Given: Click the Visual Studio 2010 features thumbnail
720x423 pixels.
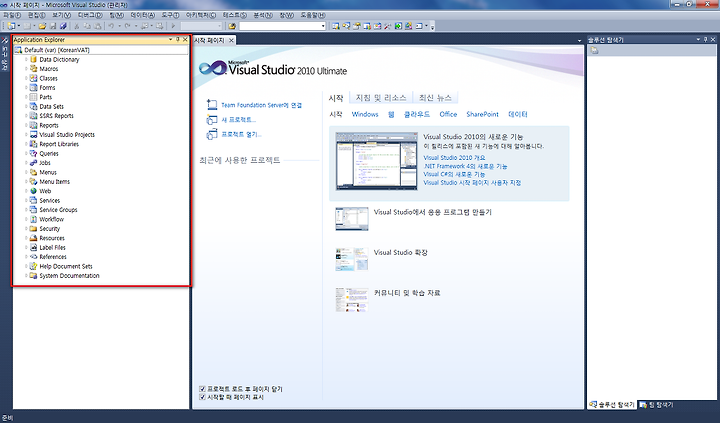Looking at the screenshot, I should [x=377, y=161].
